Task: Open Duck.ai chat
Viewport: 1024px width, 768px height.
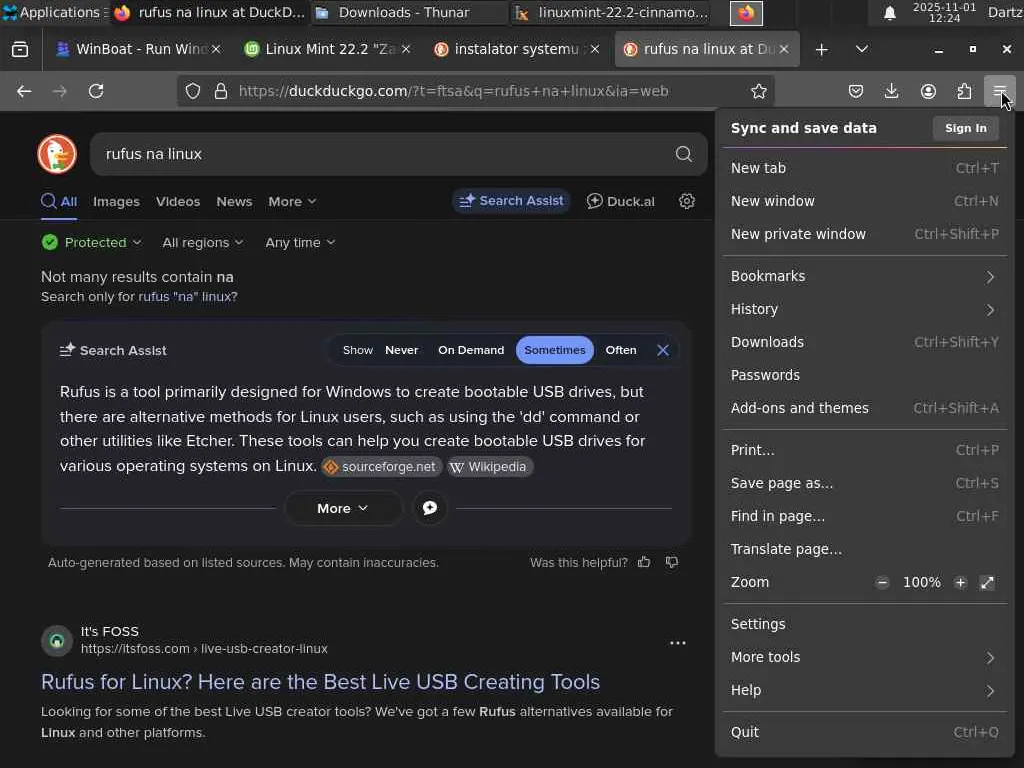Action: coord(620,201)
